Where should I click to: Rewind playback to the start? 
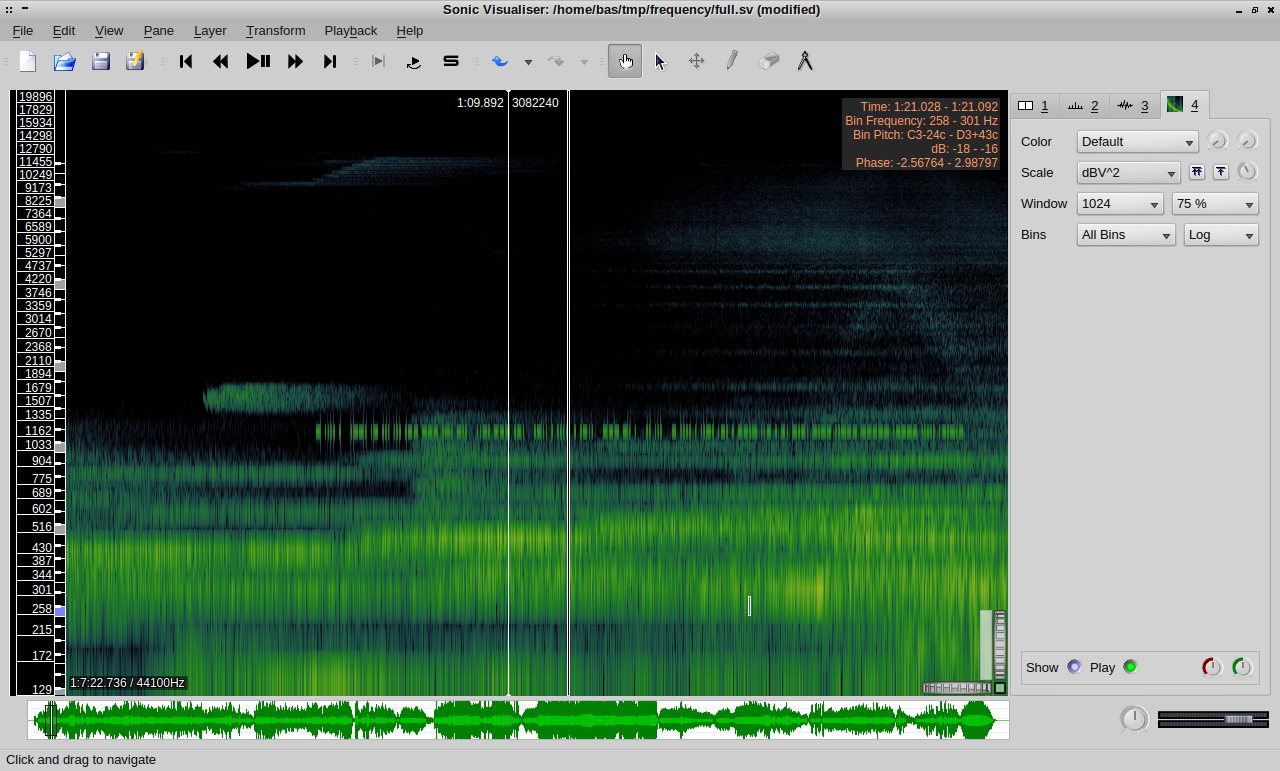[186, 61]
